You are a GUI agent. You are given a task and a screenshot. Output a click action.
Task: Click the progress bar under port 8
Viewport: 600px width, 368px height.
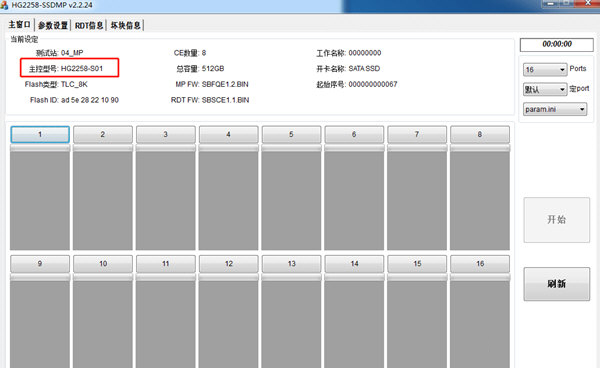[x=480, y=148]
